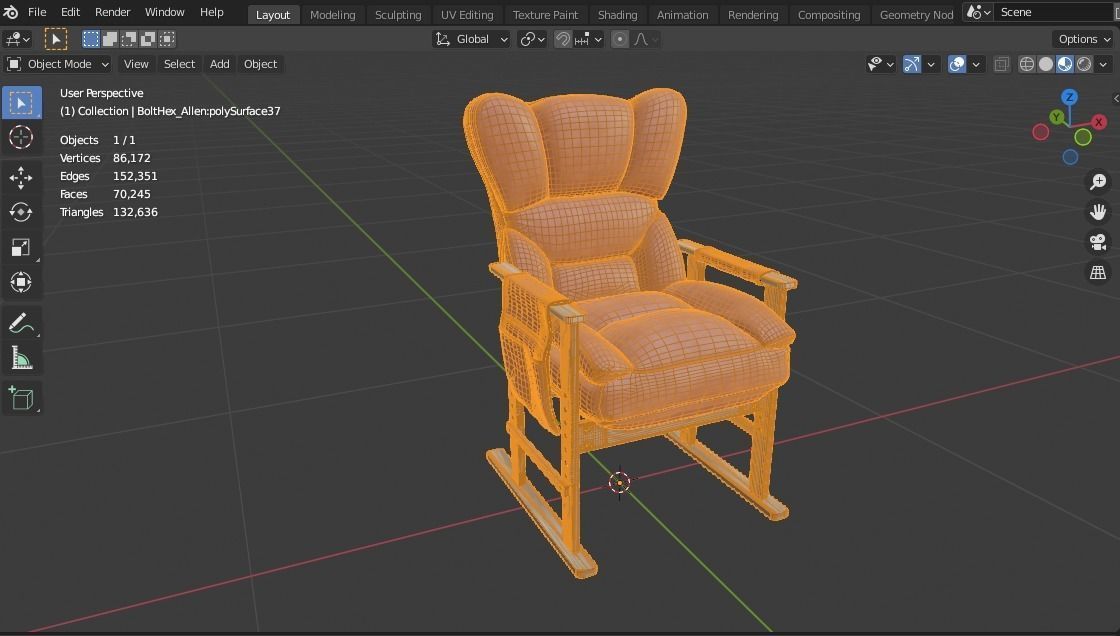Open the Render menu
Screen dimensions: 1120x636
point(113,12)
